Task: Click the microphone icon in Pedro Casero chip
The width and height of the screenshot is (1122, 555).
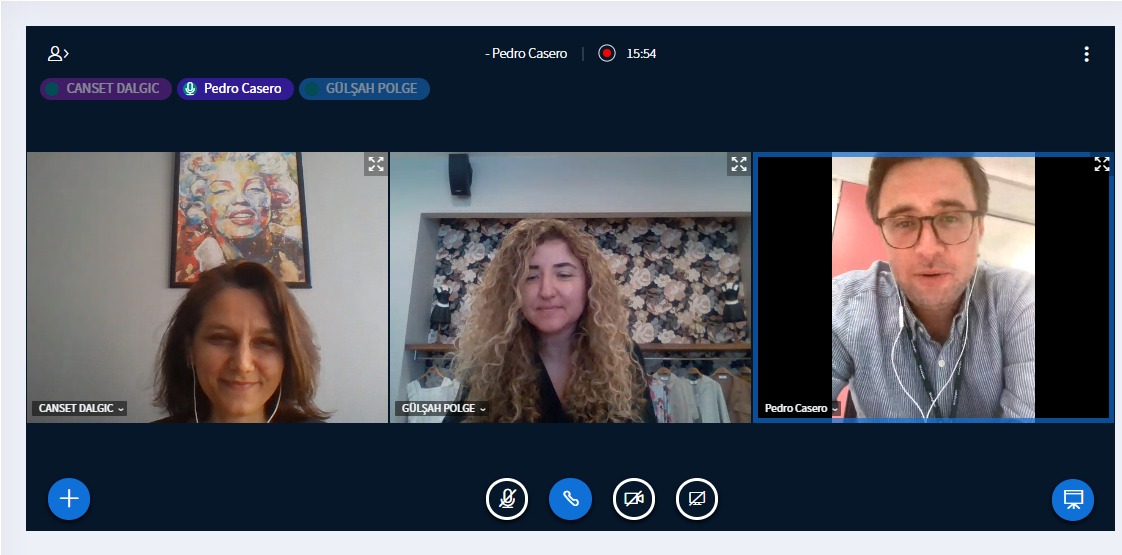Action: pos(190,89)
